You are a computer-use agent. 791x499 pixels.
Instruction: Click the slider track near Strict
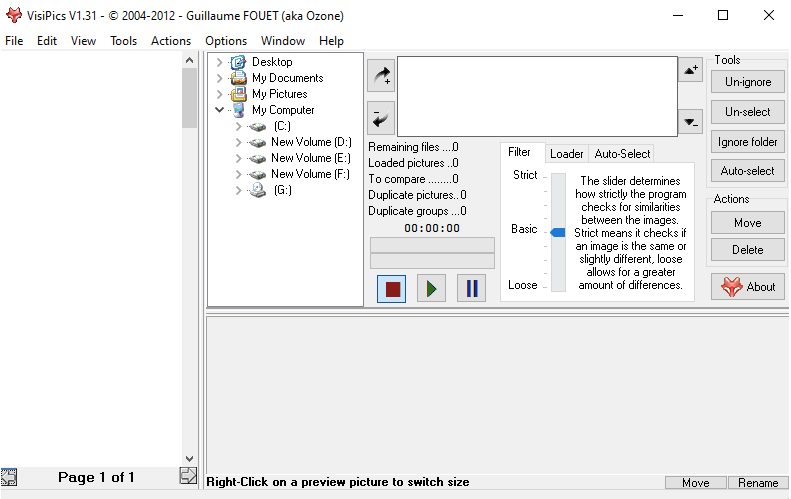(558, 178)
